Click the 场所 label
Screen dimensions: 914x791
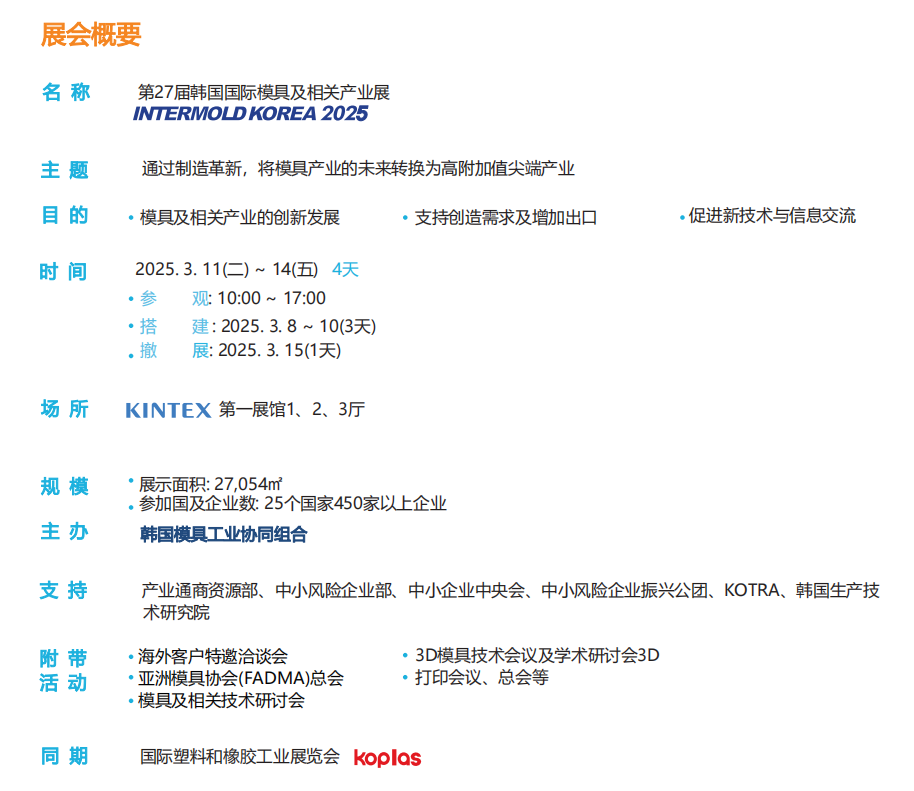65,409
